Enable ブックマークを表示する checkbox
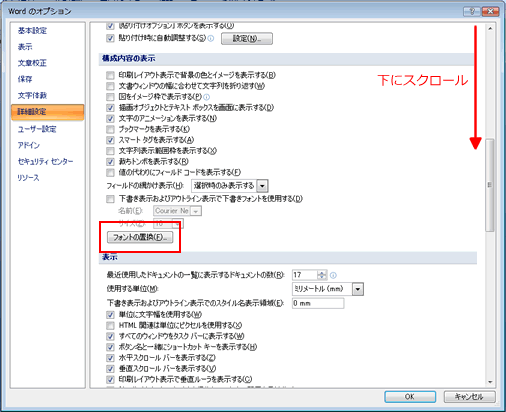Screen dimensions: 506x412 click(x=110, y=129)
